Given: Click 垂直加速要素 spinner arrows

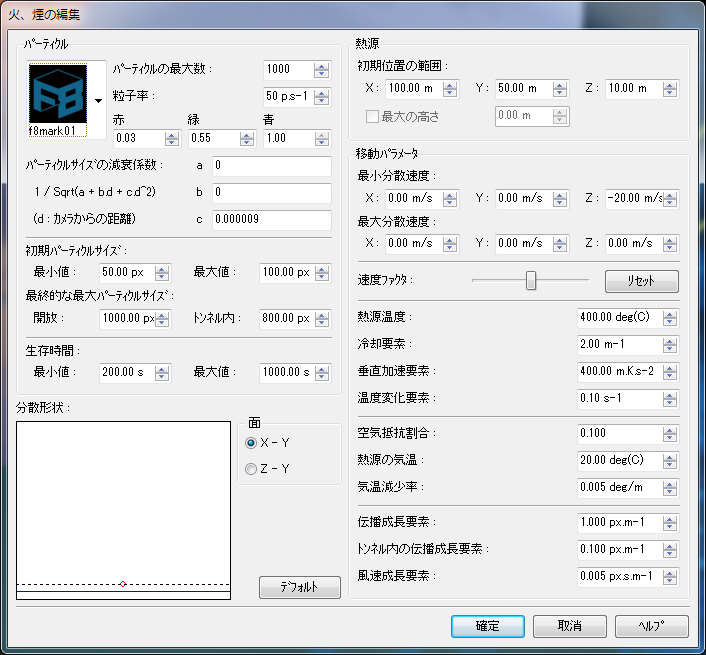Looking at the screenshot, I should pos(670,372).
